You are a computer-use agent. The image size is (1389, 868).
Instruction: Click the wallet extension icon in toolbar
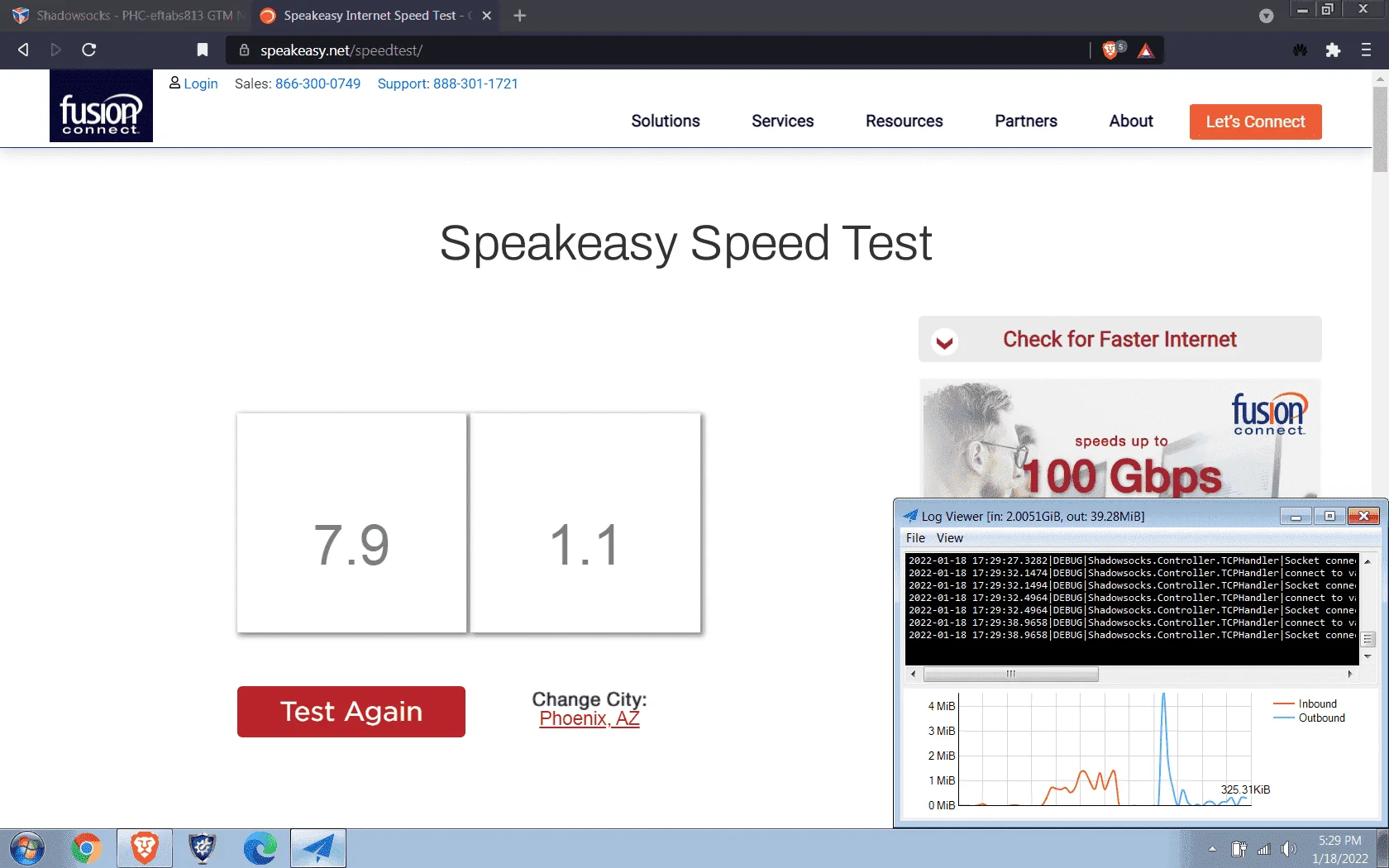tap(1301, 50)
